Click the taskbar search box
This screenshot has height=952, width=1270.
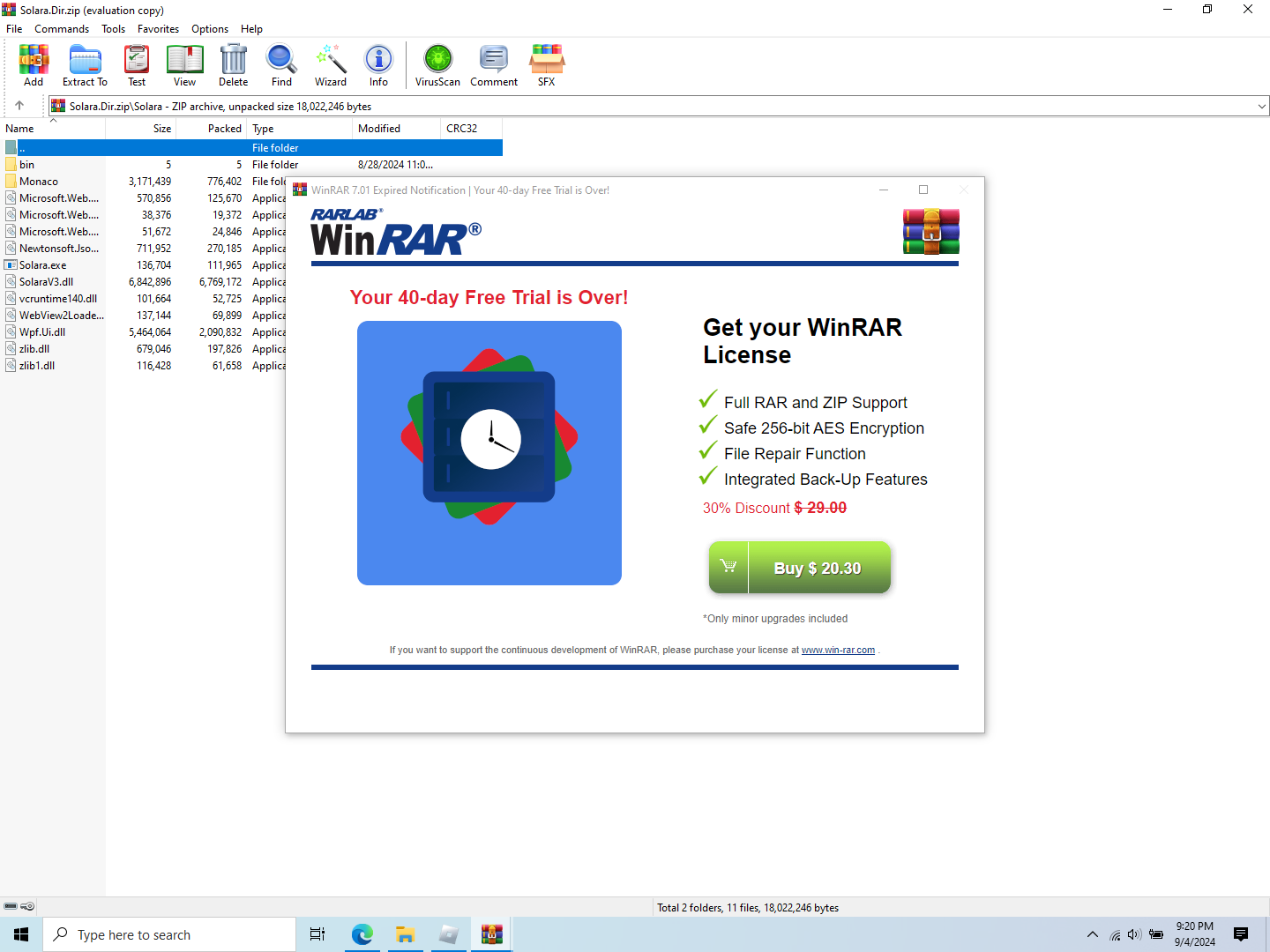pyautogui.click(x=169, y=934)
